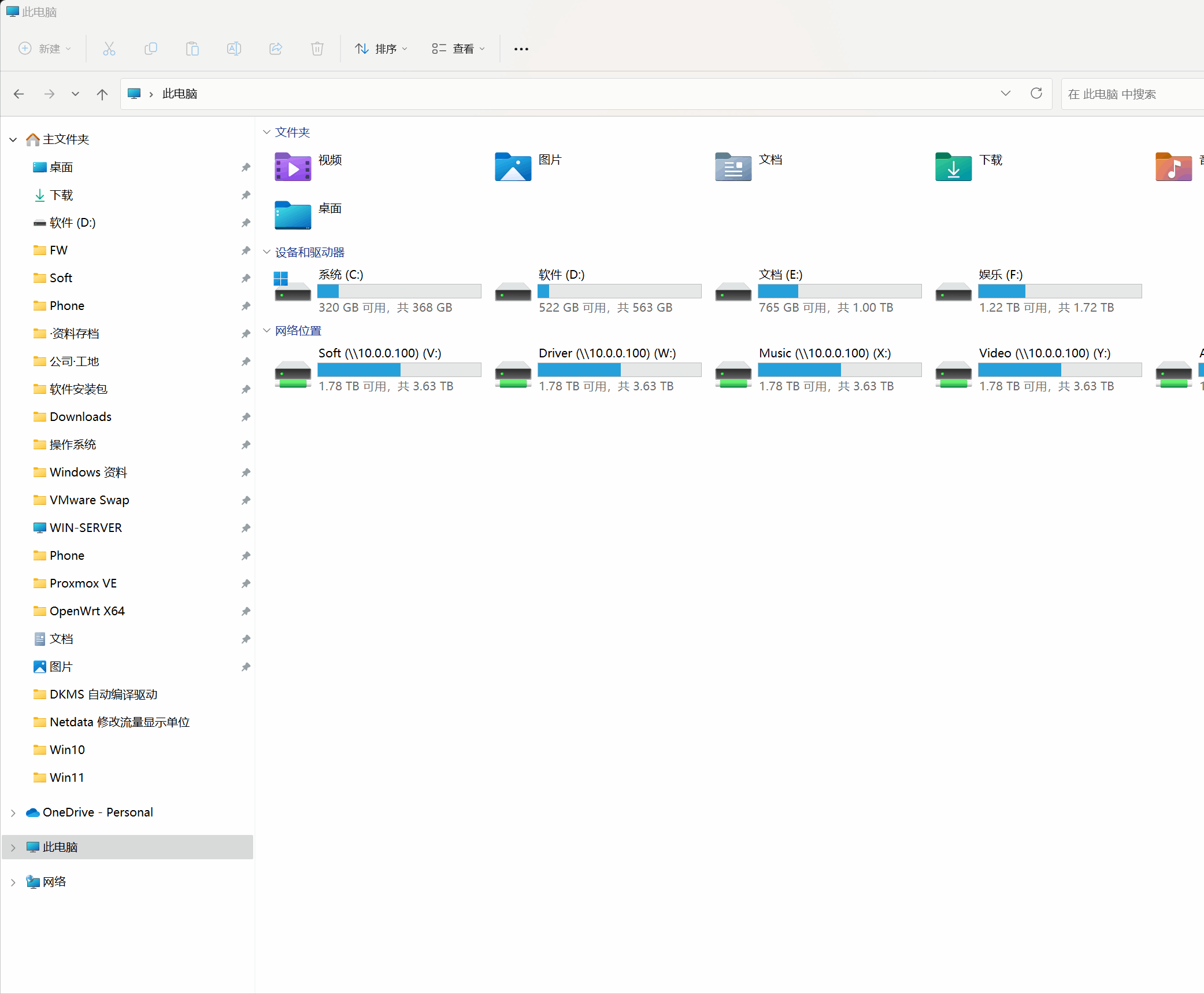Open the See more (...) menu
Image resolution: width=1204 pixels, height=994 pixels.
point(521,49)
